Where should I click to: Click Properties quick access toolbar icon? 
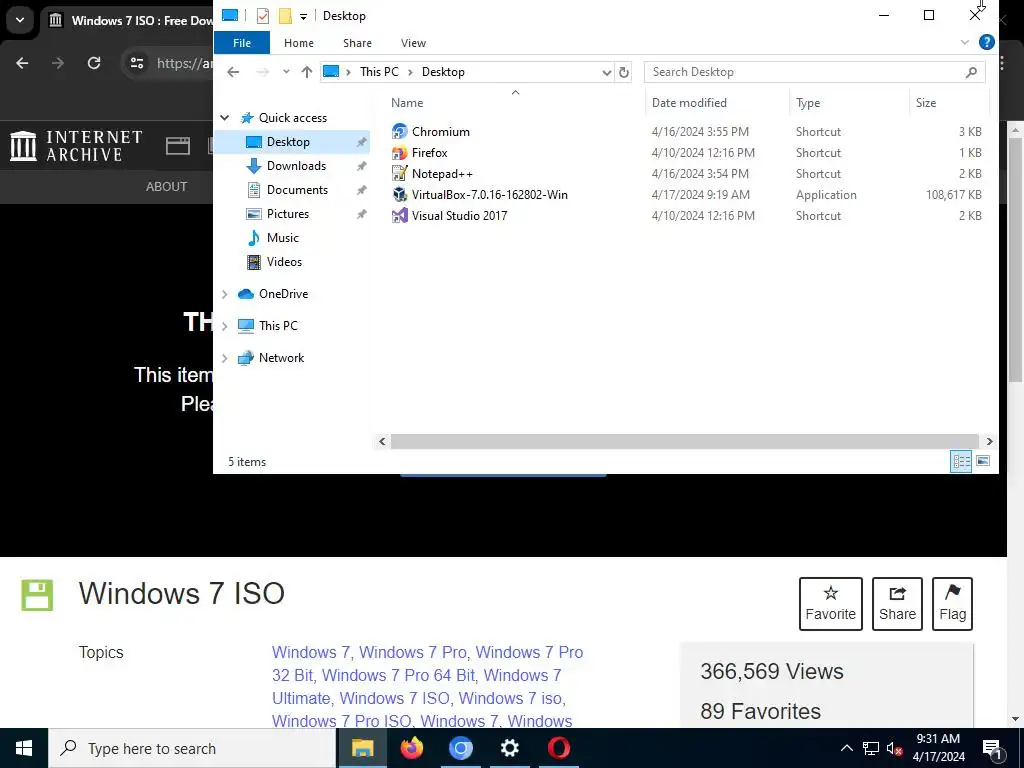[x=263, y=16]
